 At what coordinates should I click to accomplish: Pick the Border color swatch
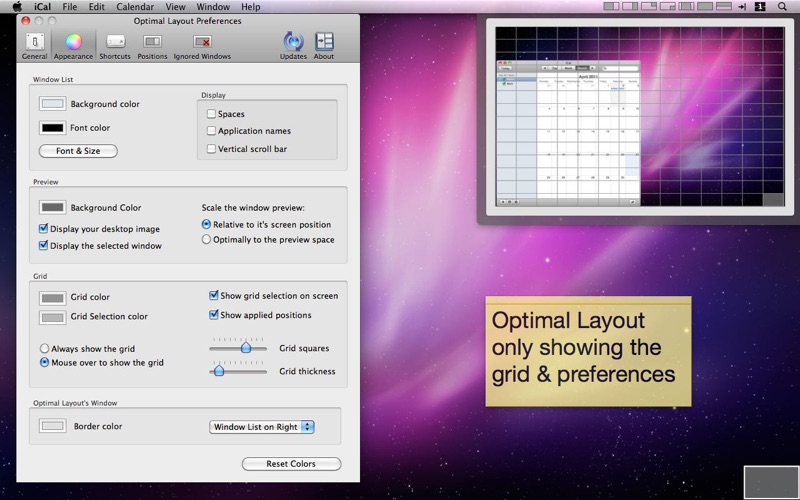tap(53, 426)
